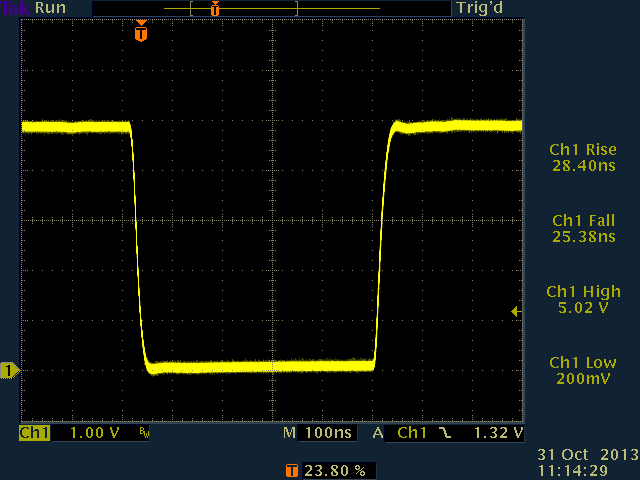Screen dimensions: 640x480
Task: Click the orange trigger position marker above the grid
Action: pos(141,32)
